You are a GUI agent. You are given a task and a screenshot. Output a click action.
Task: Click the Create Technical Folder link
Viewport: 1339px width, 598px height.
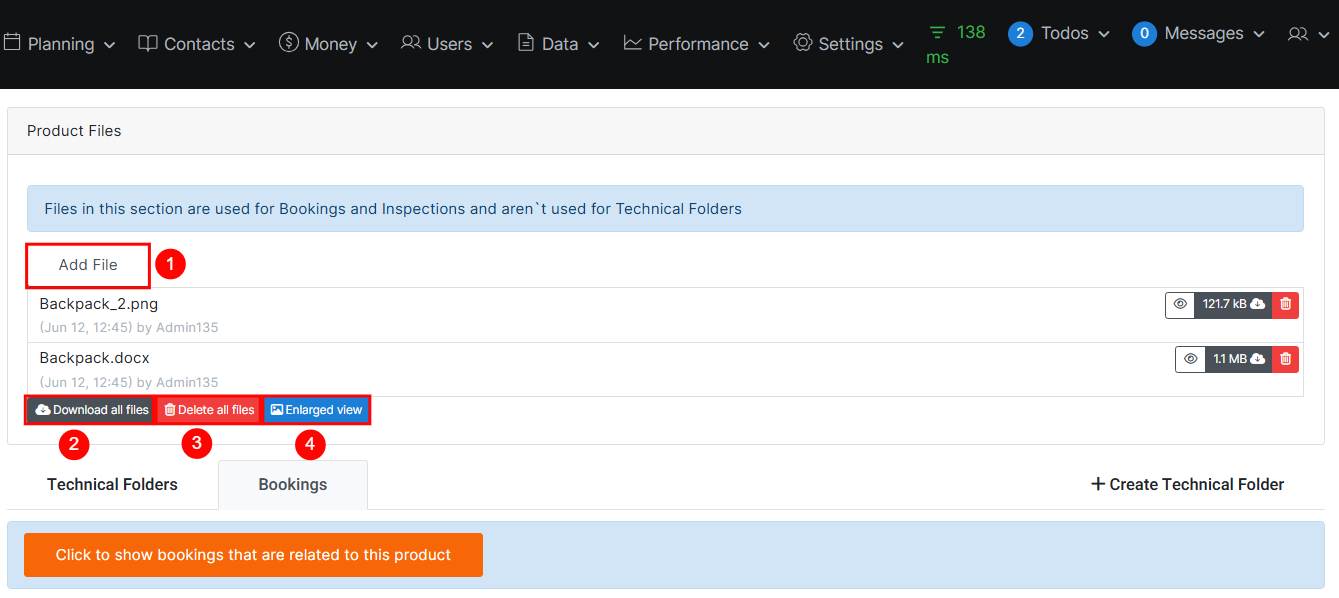click(x=1186, y=485)
